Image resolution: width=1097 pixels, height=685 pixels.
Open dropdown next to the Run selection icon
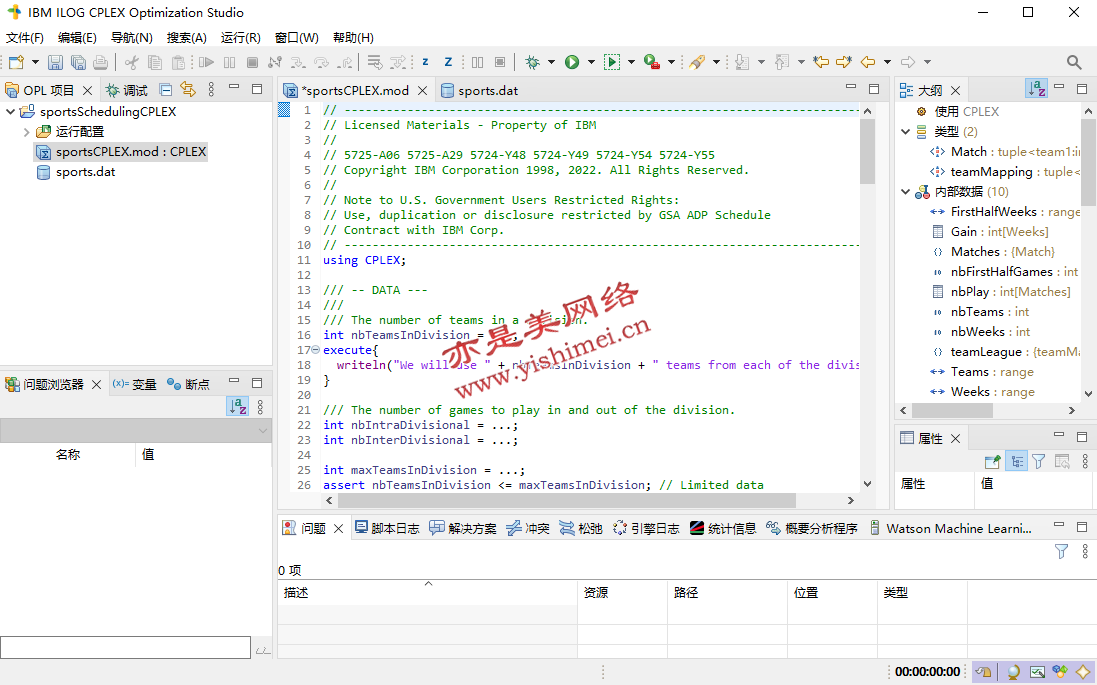tap(631, 62)
